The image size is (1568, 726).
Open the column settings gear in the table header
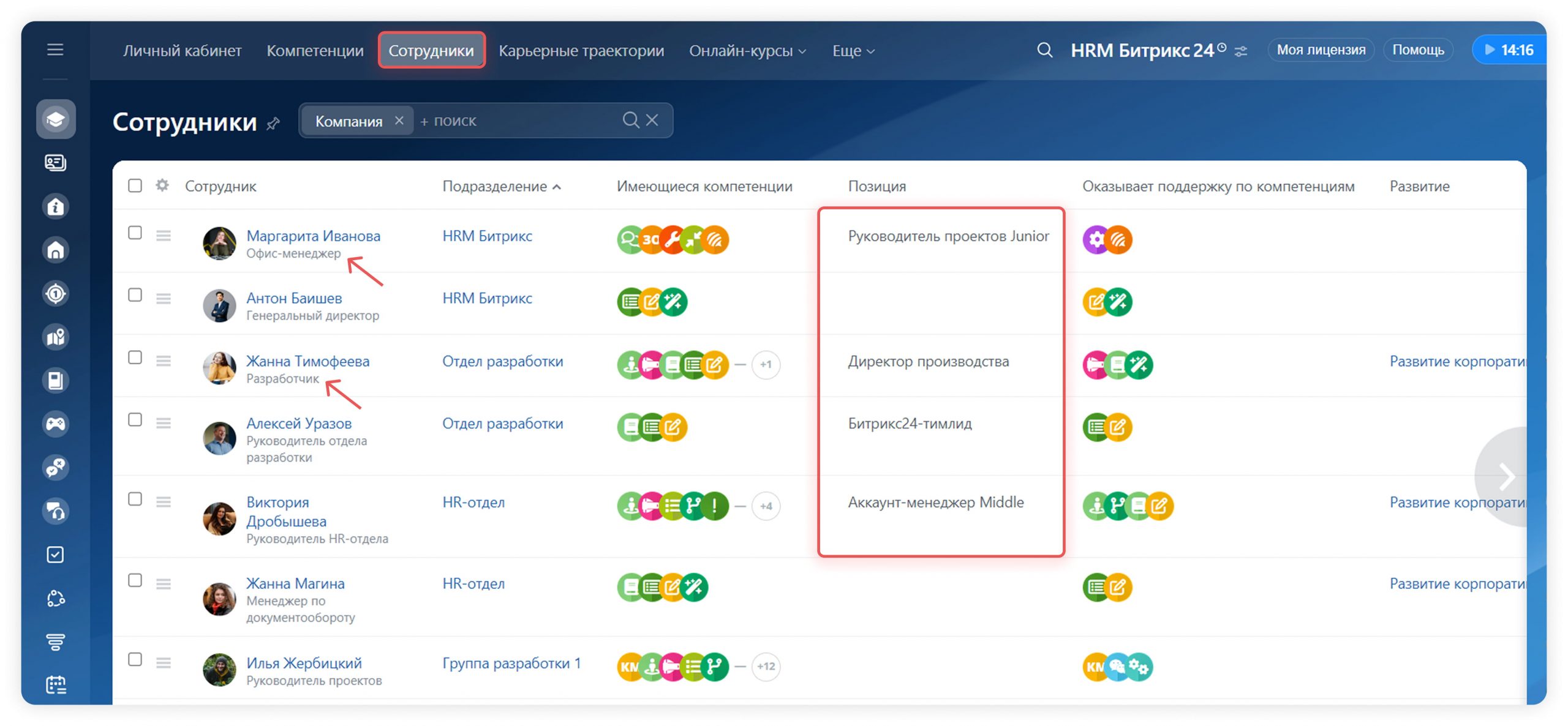[x=162, y=186]
